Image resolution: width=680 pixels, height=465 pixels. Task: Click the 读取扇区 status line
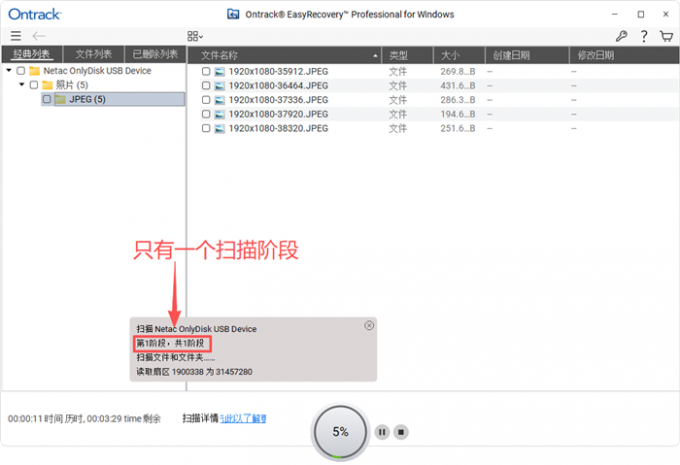coord(194,372)
